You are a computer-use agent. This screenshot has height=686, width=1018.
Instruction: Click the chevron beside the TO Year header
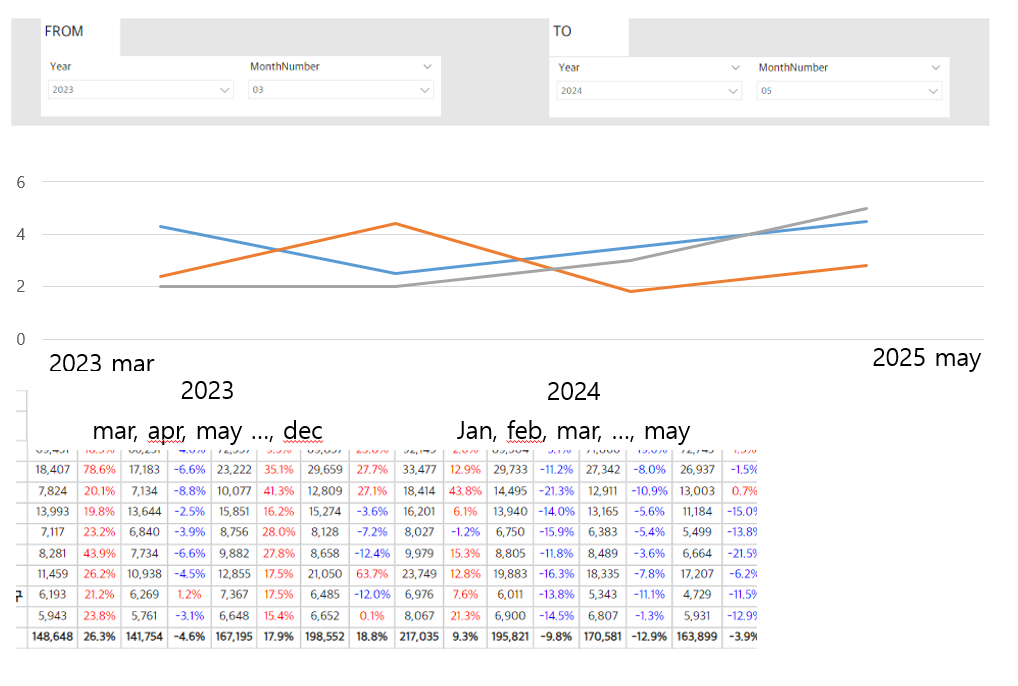pos(736,67)
